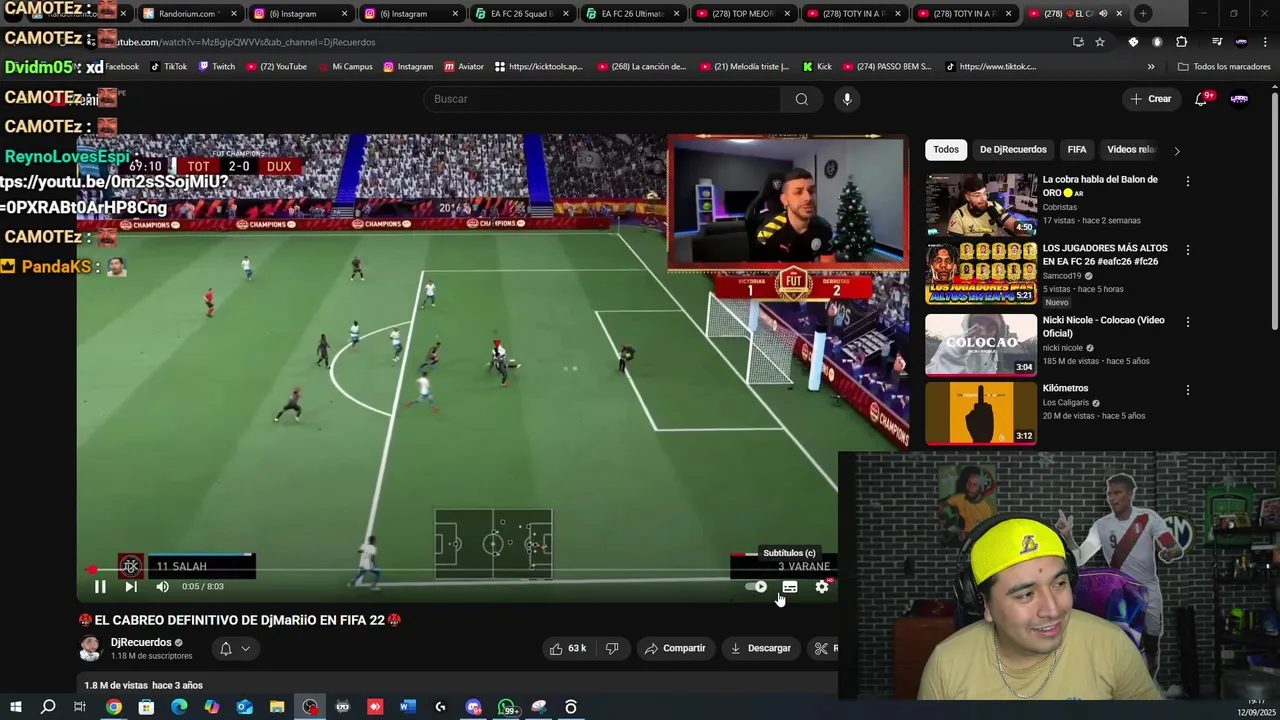
Task: Open File Explorer from the taskbar
Action: coord(277,707)
